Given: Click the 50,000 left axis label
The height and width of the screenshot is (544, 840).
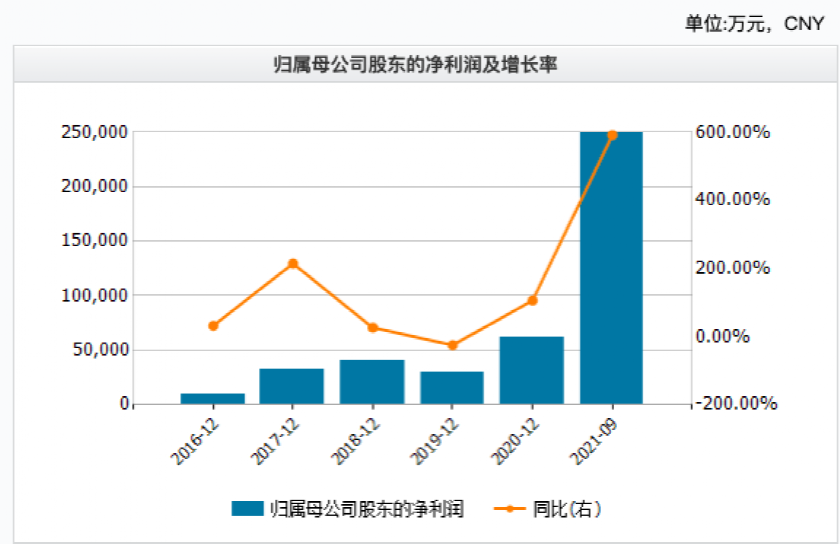Looking at the screenshot, I should coord(101,350).
